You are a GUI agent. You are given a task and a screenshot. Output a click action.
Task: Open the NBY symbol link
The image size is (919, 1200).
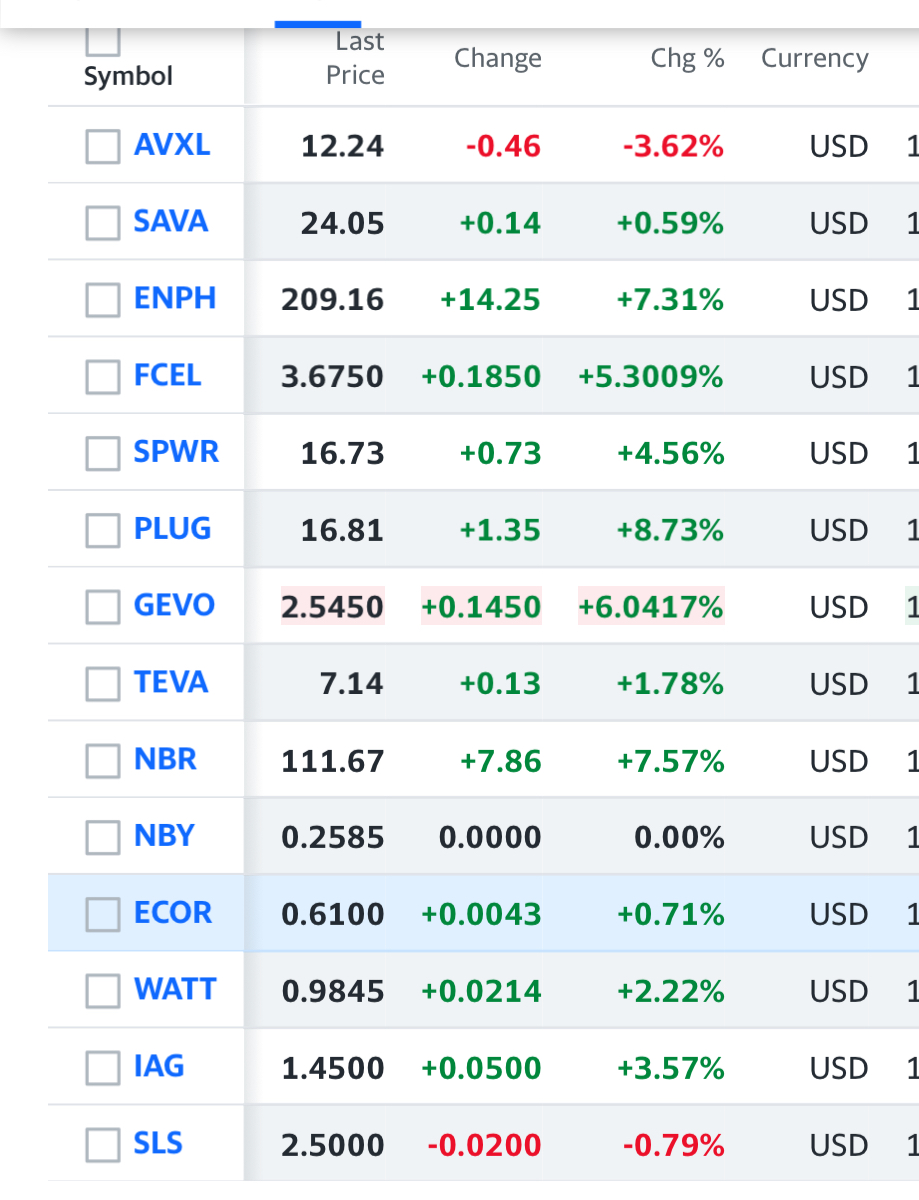click(x=165, y=835)
